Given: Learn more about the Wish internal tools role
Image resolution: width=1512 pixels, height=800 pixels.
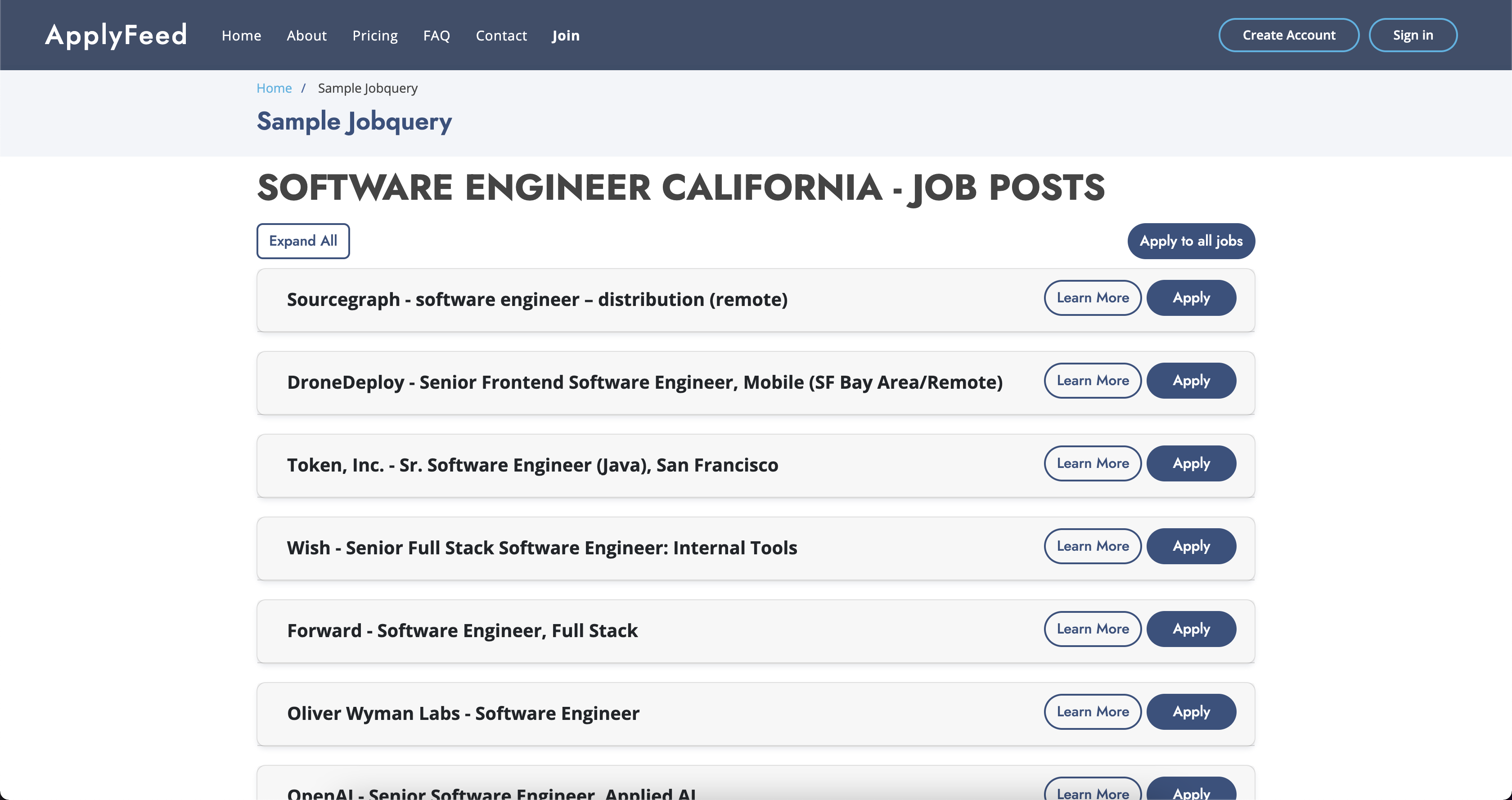Looking at the screenshot, I should coord(1092,546).
